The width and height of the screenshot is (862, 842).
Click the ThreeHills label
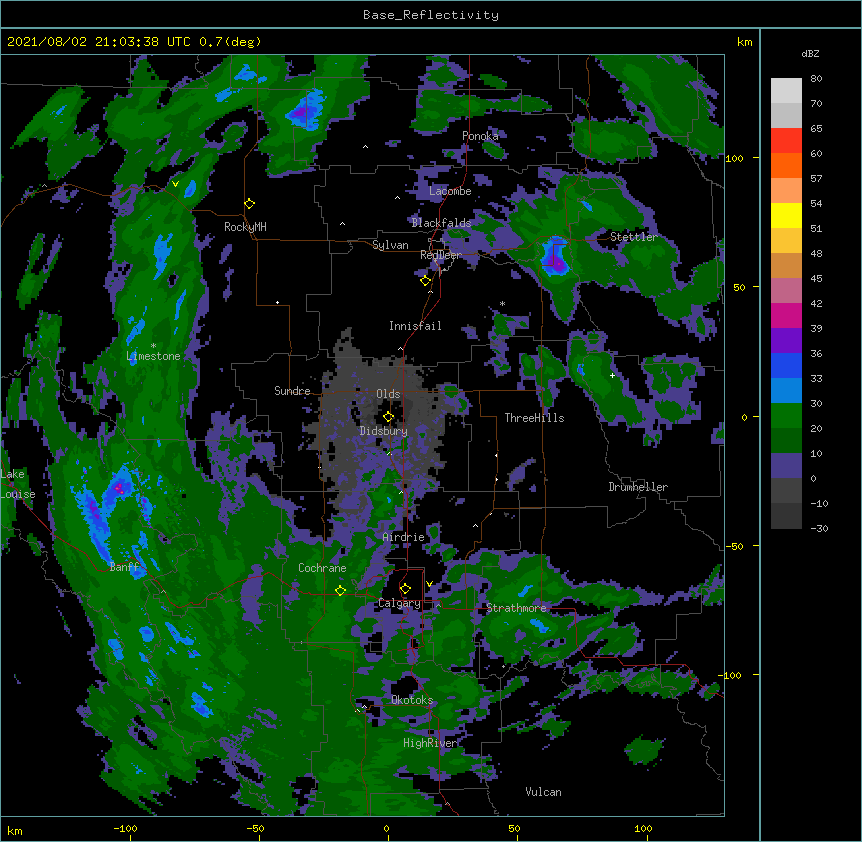534,418
